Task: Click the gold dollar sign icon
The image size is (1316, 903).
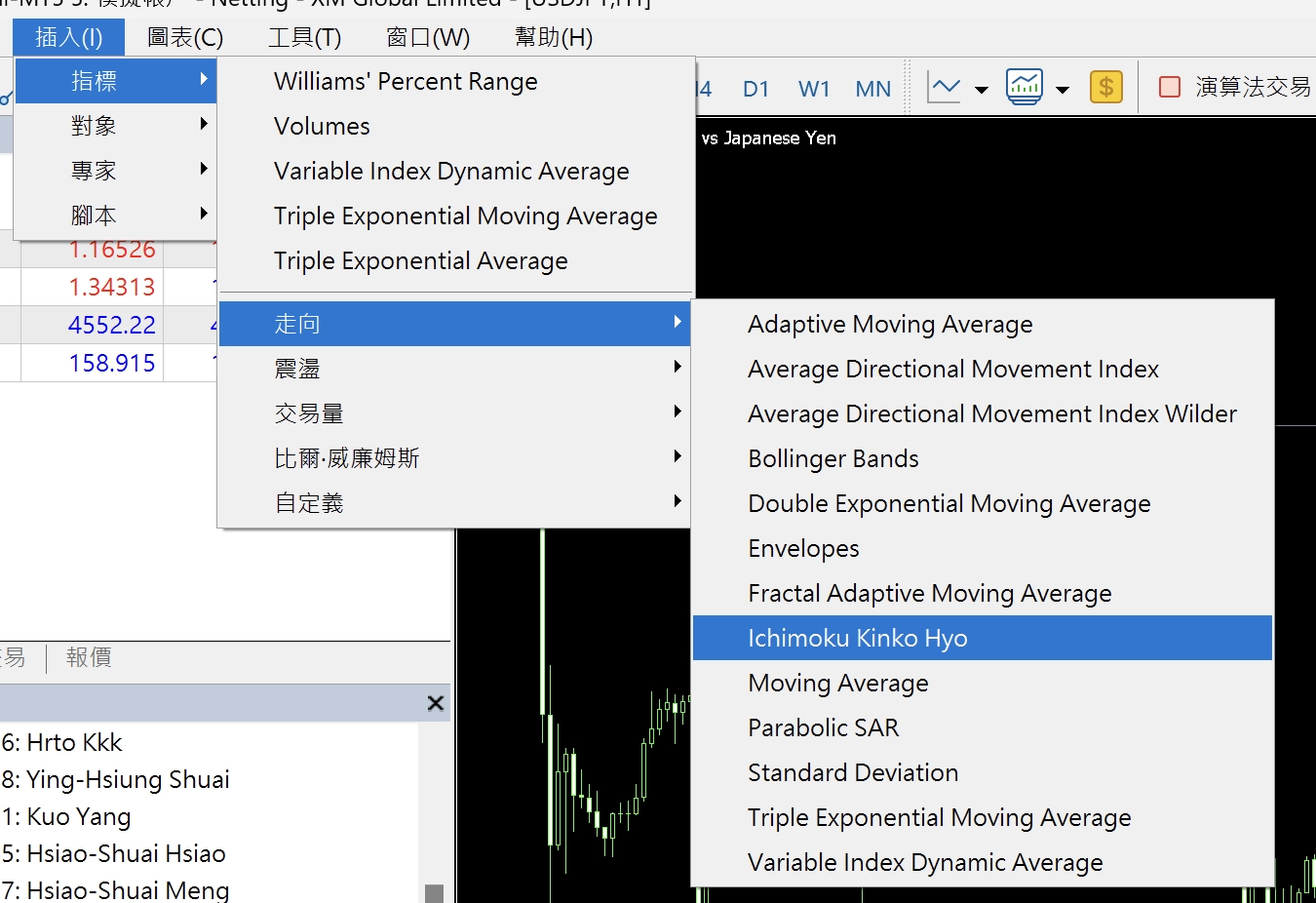Action: tap(1106, 88)
